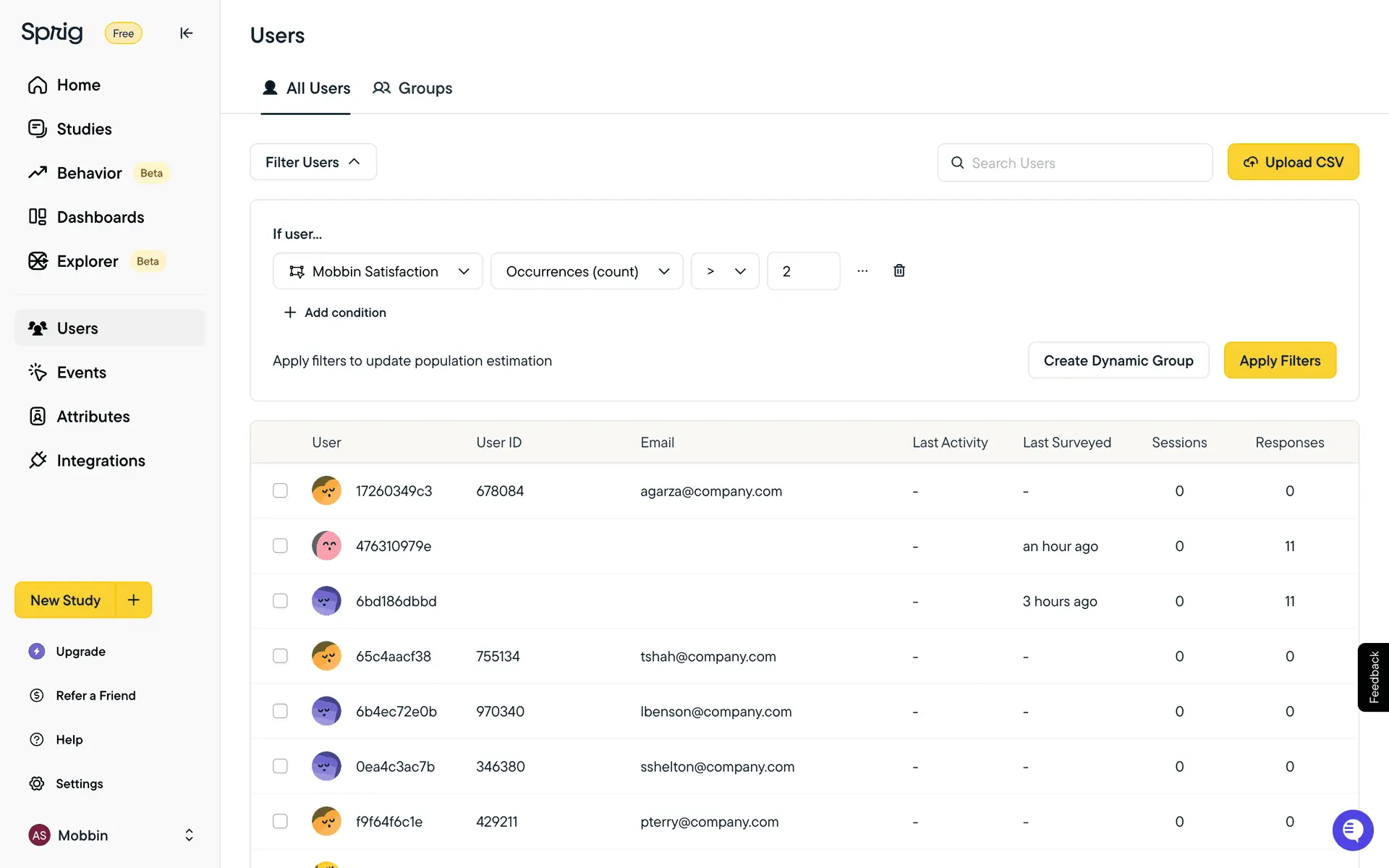This screenshot has height=868, width=1389.
Task: Switch to the Groups tab
Action: [412, 88]
